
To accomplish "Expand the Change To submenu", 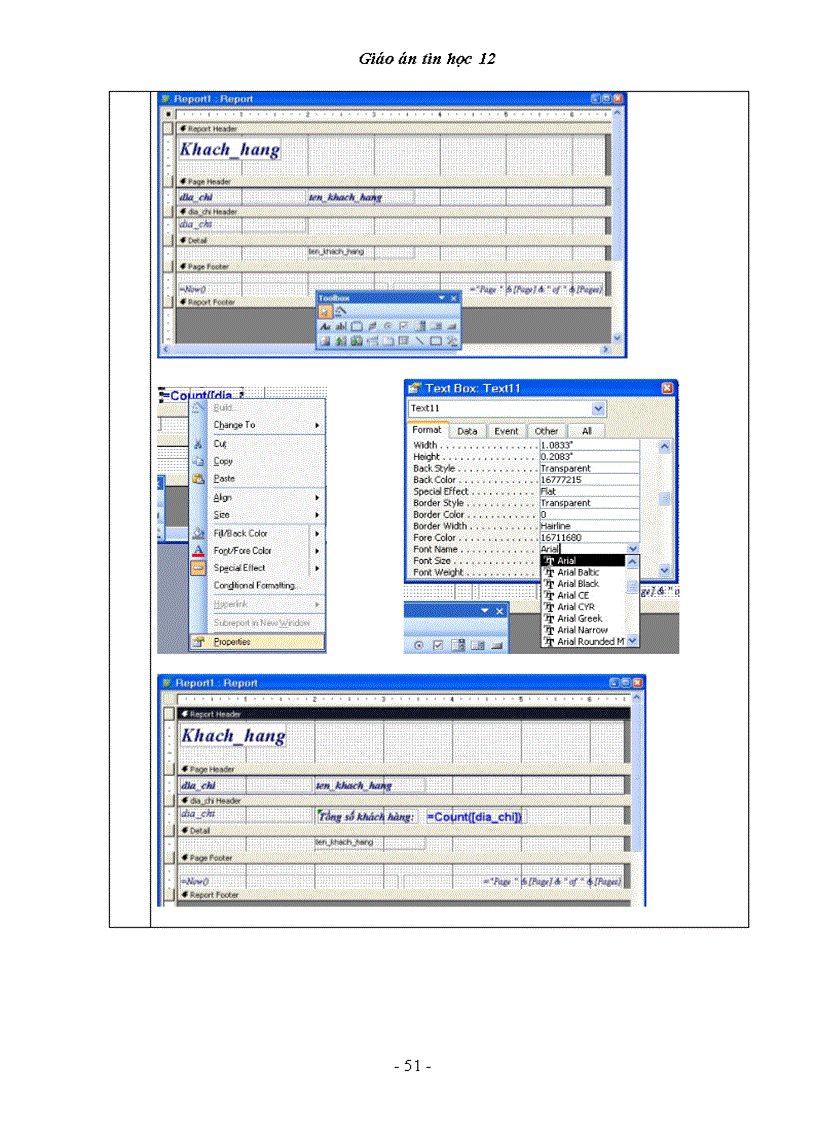I will pyautogui.click(x=318, y=425).
